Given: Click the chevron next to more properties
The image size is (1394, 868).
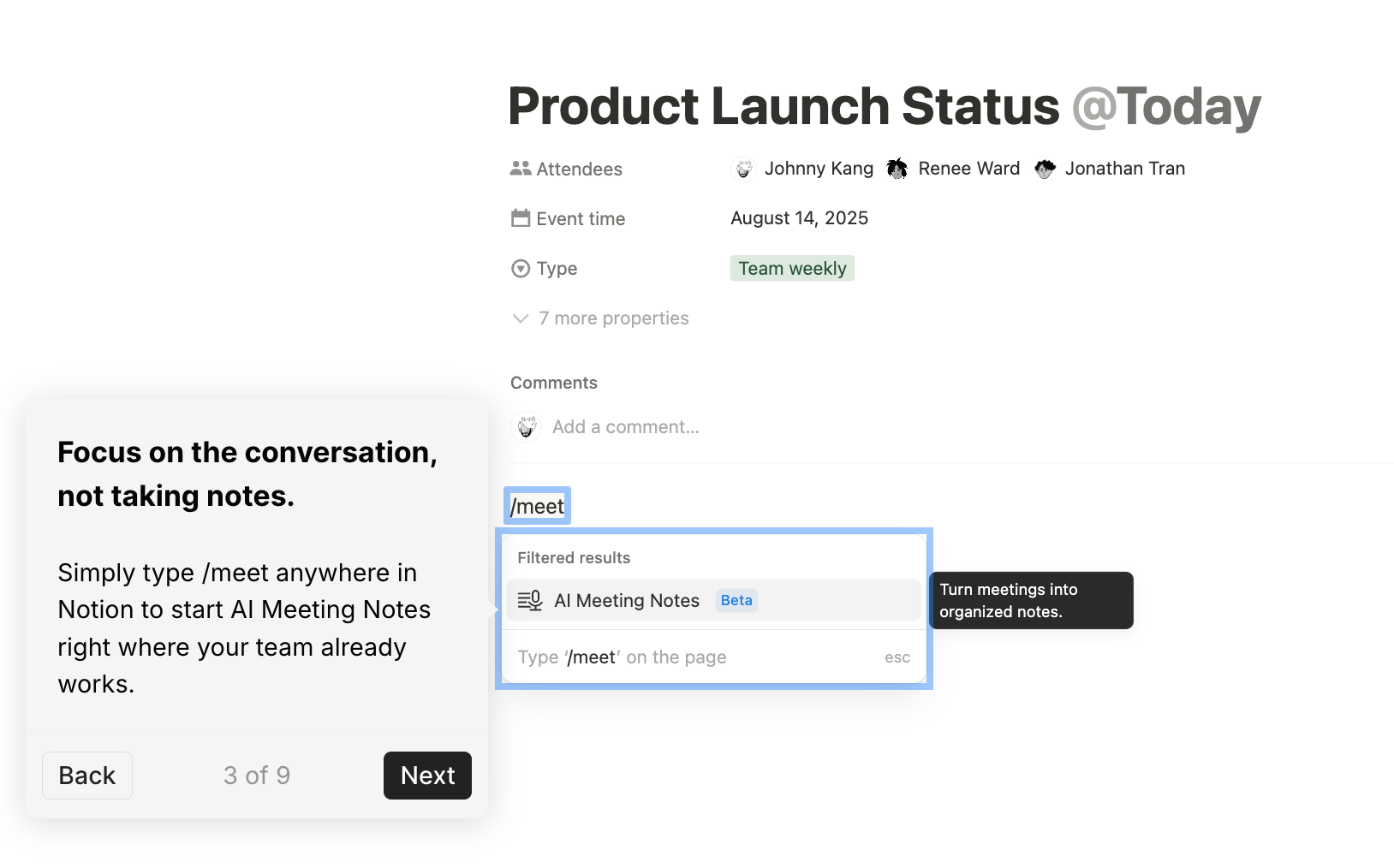Looking at the screenshot, I should [521, 318].
